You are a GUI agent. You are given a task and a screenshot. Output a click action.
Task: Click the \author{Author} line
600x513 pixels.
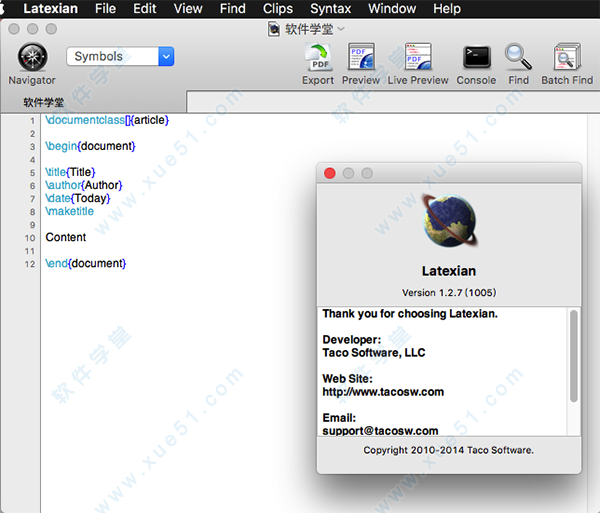[83, 185]
